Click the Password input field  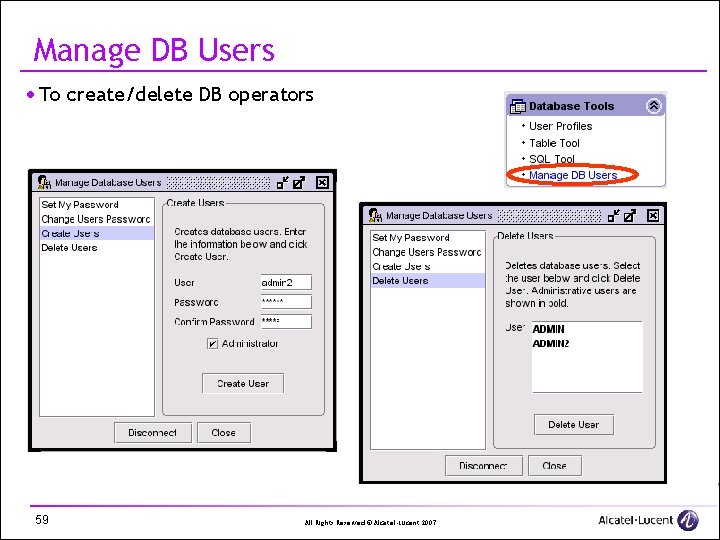click(x=286, y=302)
